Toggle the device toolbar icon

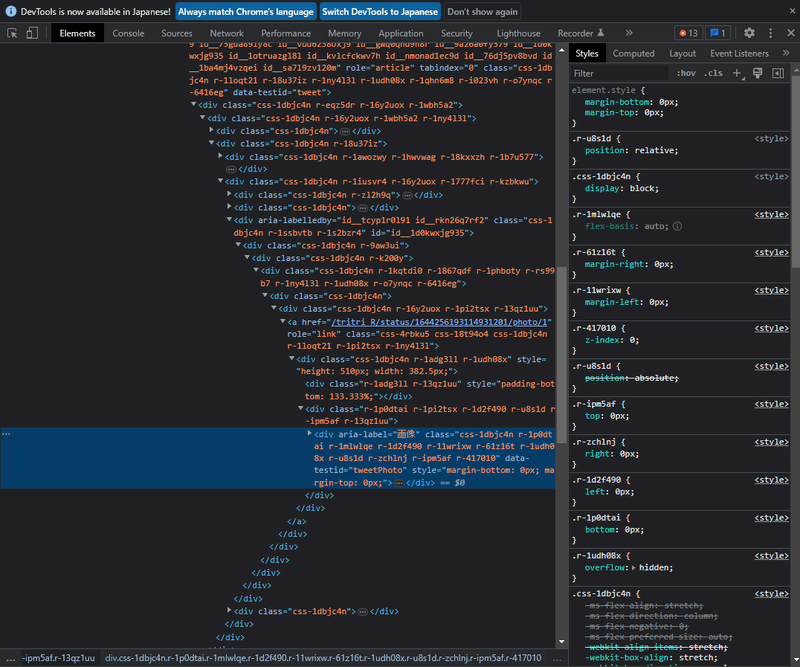tap(32, 33)
